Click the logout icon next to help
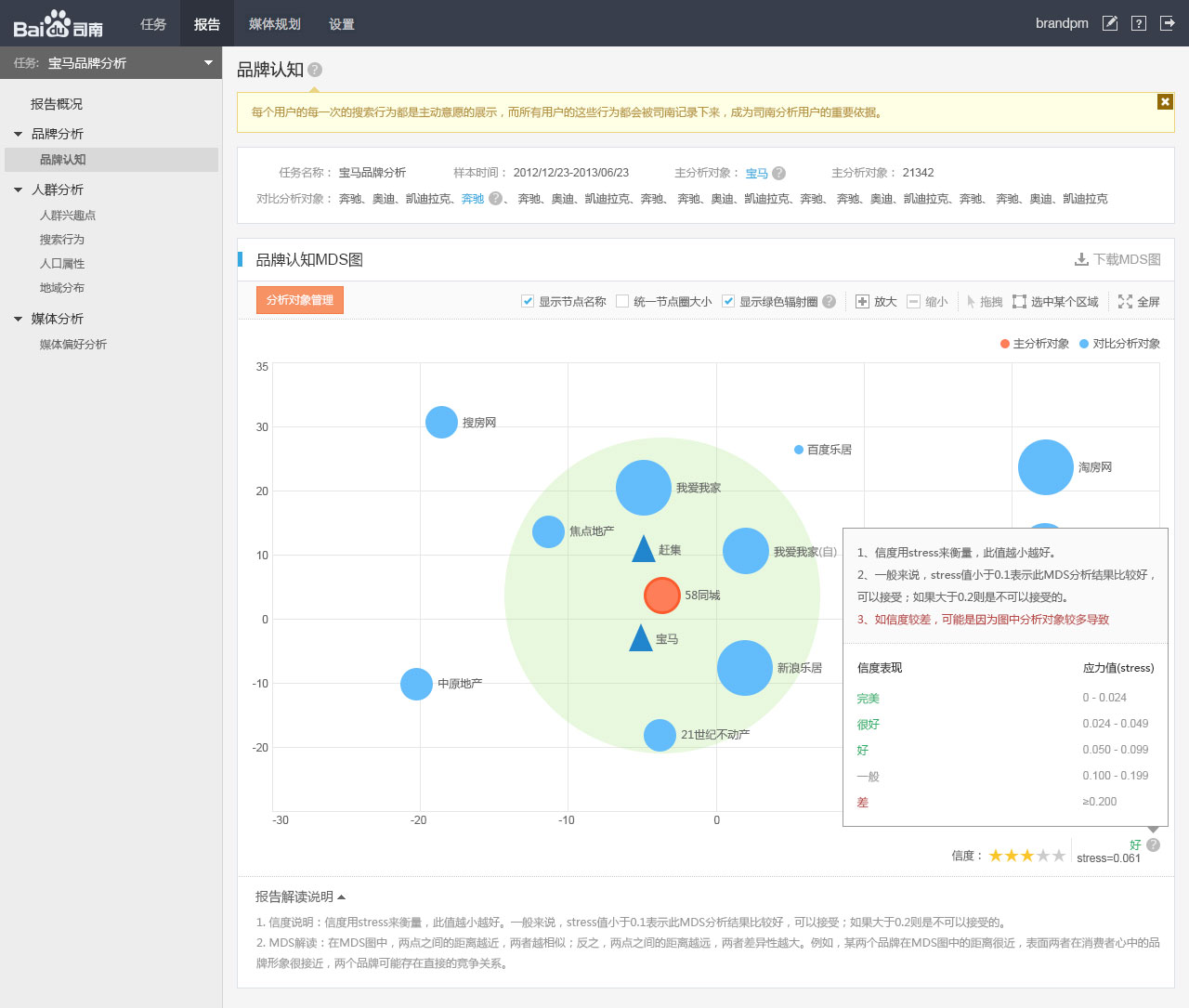This screenshot has width=1189, height=1008. tap(1168, 23)
